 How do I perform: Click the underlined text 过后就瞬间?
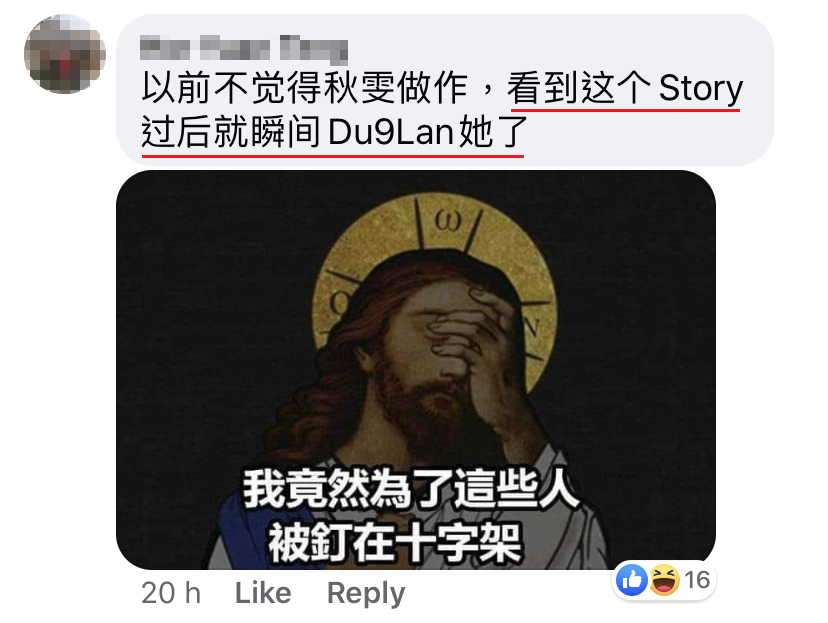coord(231,132)
